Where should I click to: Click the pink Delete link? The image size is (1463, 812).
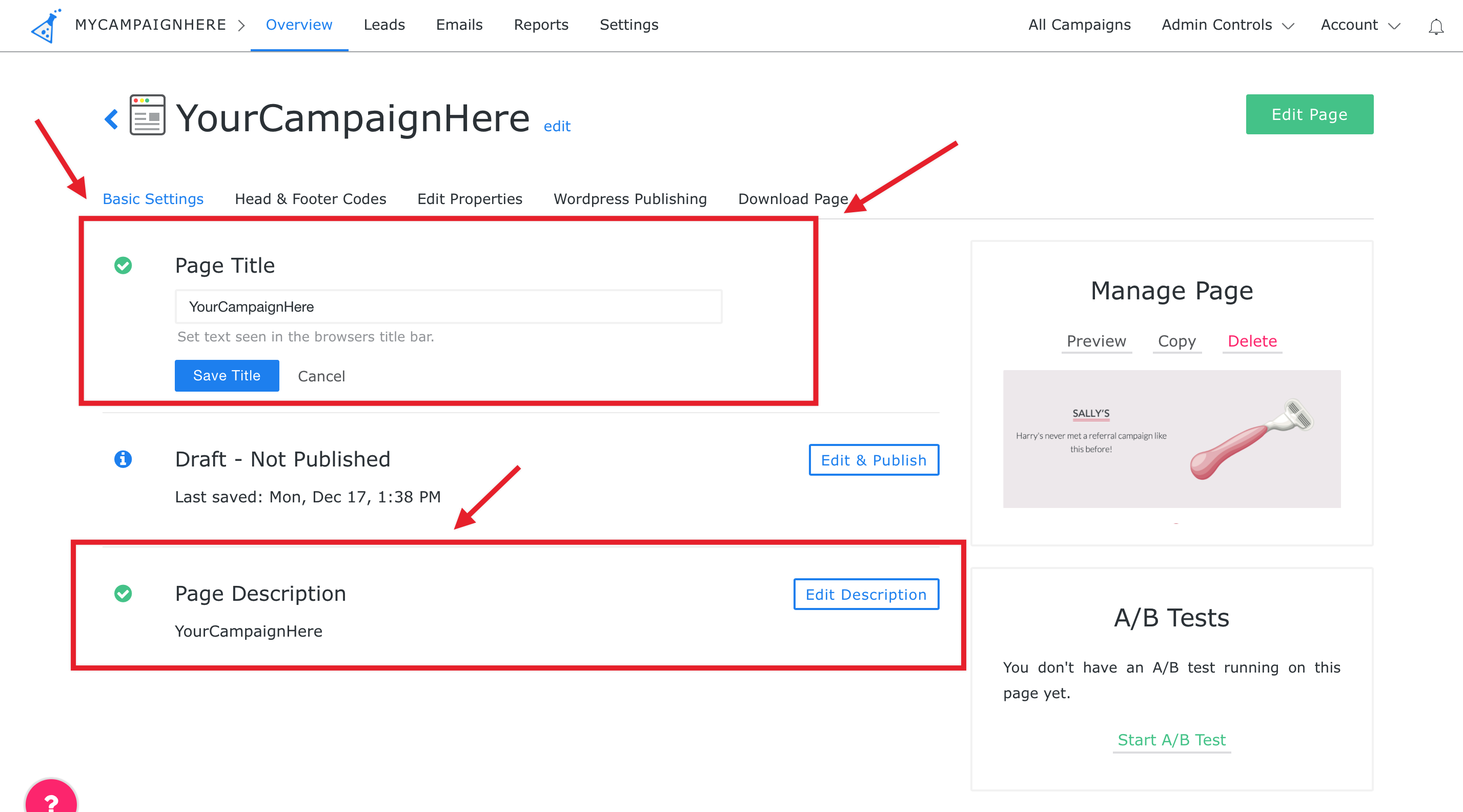click(1252, 341)
